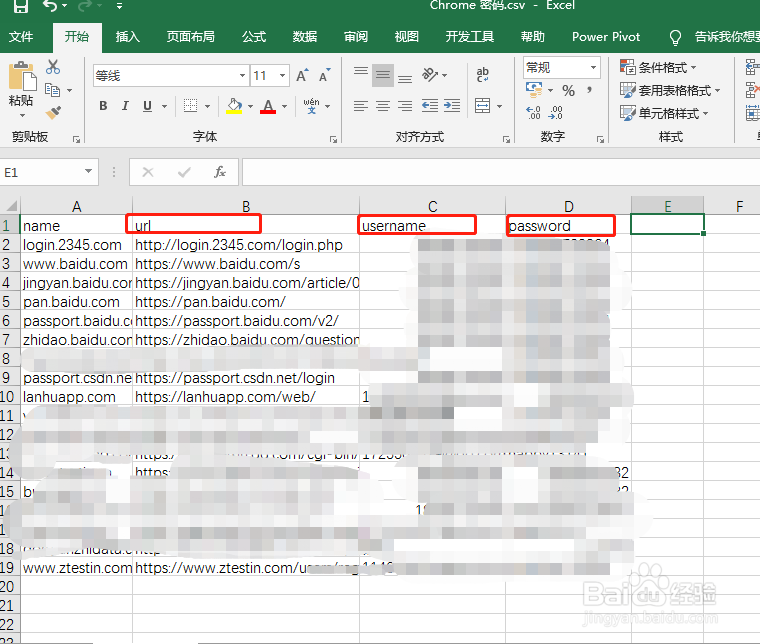Switch to 开发工具 Developer tab
The height and width of the screenshot is (644, 760).
click(470, 37)
